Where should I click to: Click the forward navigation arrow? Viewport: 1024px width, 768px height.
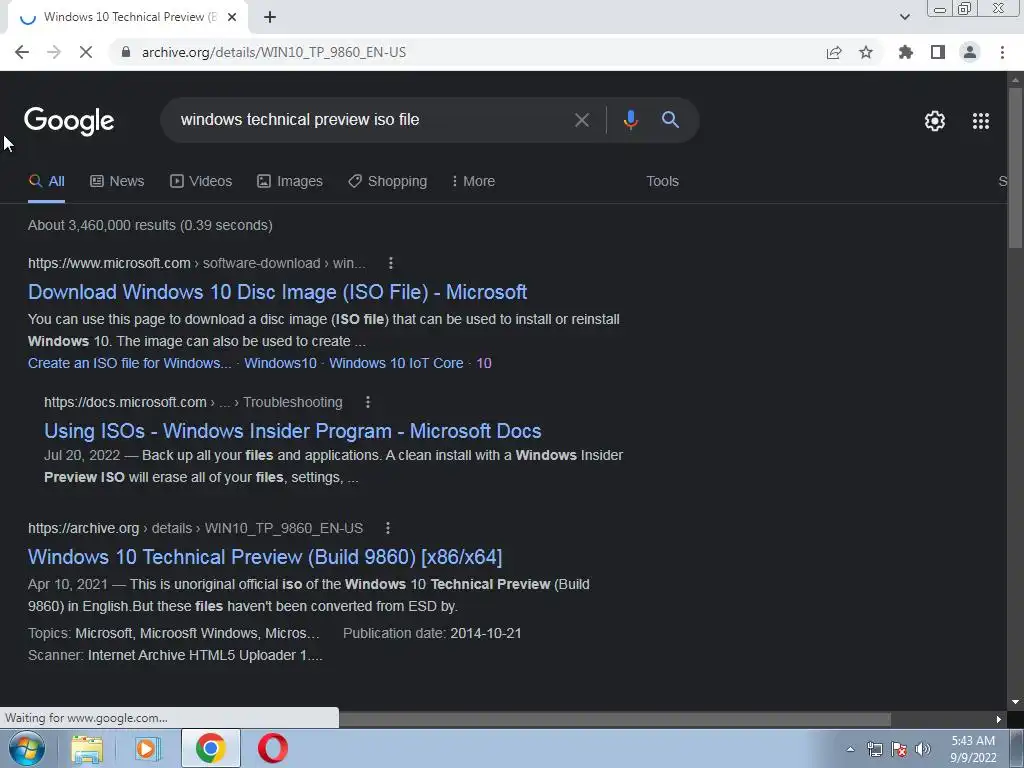coord(54,52)
